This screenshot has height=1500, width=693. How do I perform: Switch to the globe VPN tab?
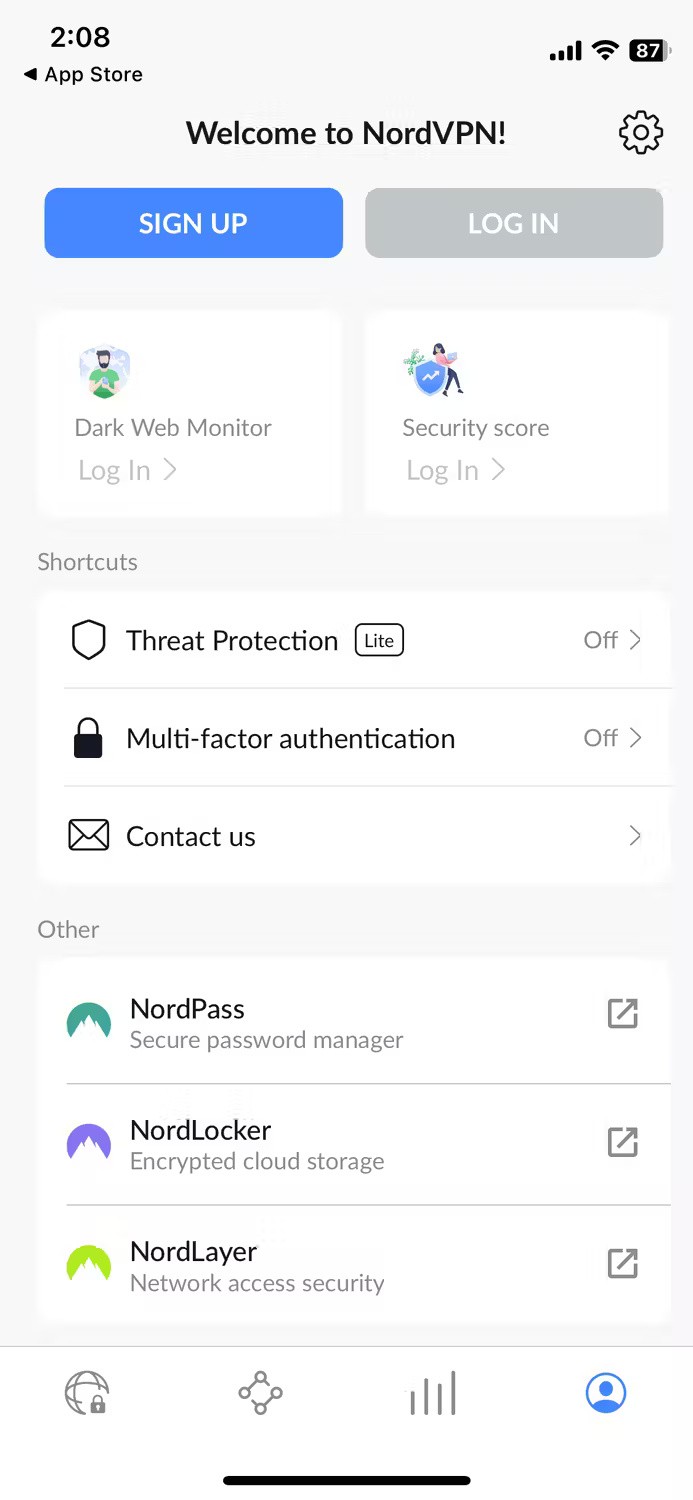87,1392
